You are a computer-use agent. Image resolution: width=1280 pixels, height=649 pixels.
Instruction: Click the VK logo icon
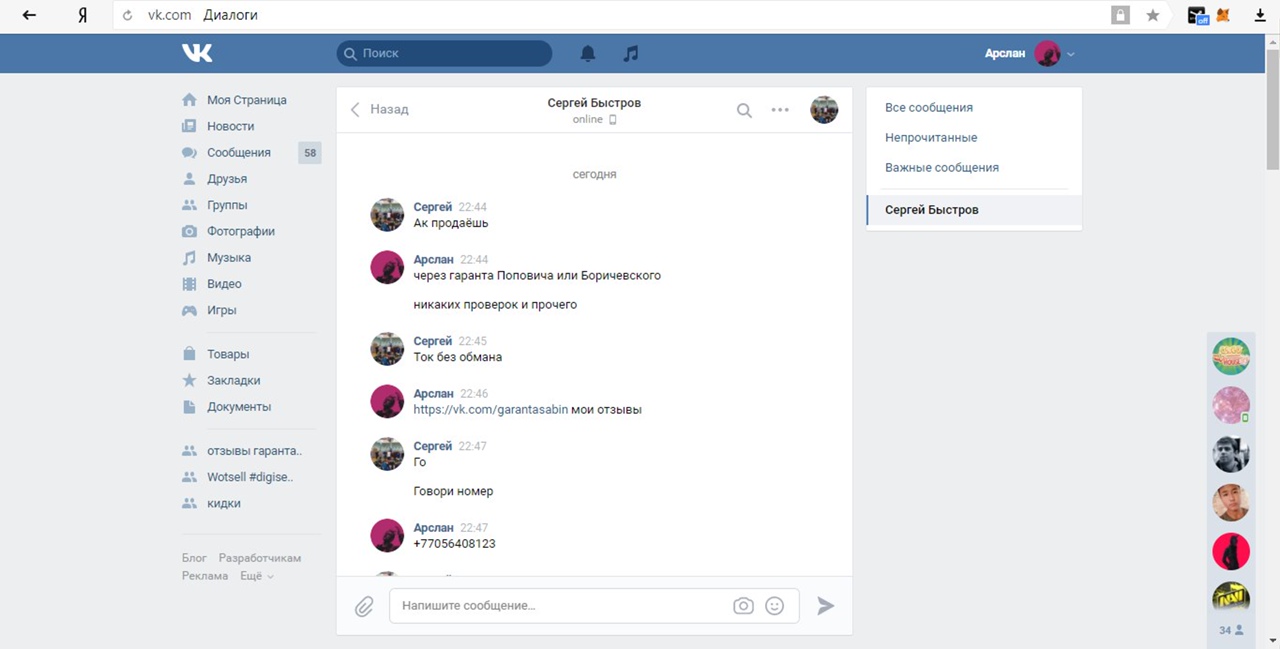[x=197, y=53]
